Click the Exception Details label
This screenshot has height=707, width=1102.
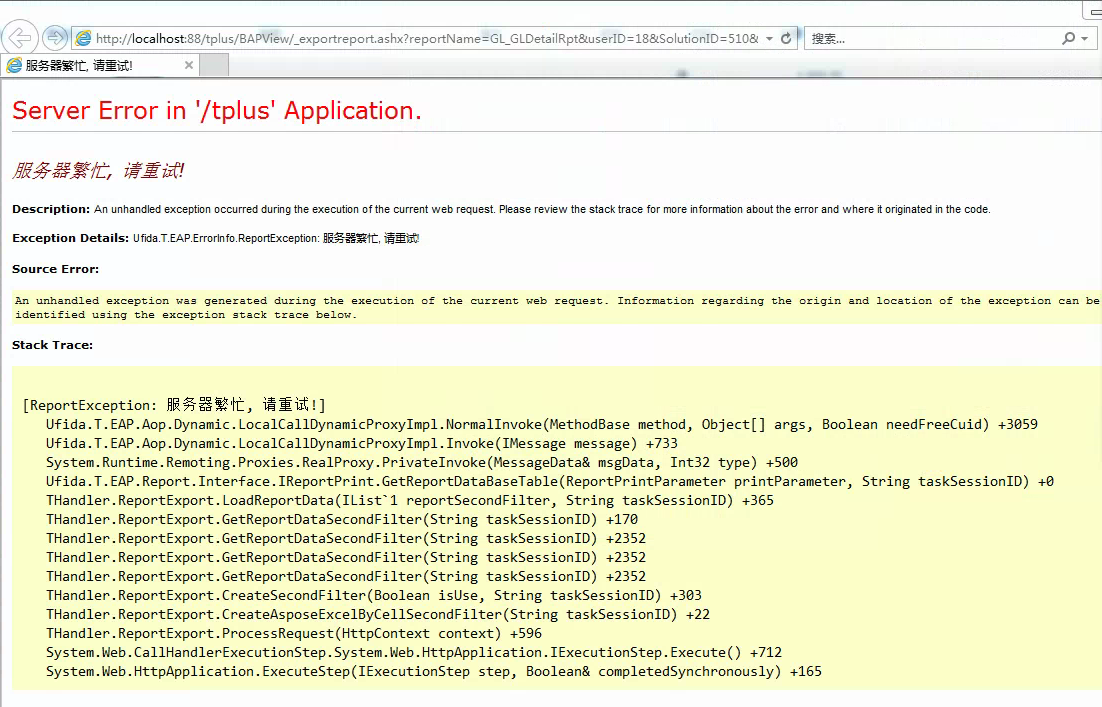pos(71,238)
